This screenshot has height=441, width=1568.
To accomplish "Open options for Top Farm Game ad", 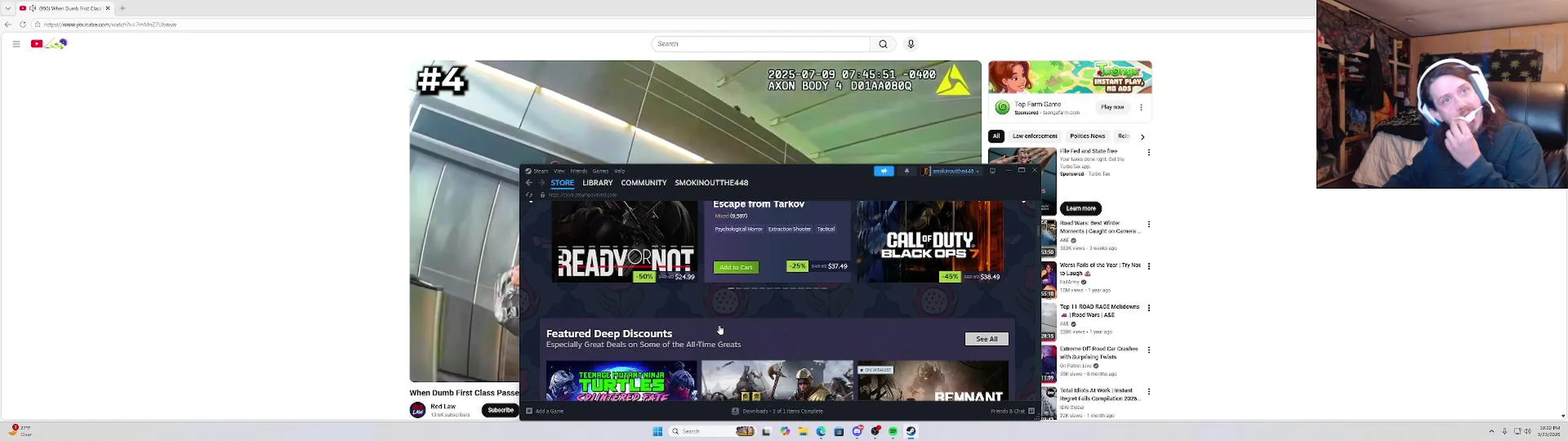I will click(x=1141, y=107).
